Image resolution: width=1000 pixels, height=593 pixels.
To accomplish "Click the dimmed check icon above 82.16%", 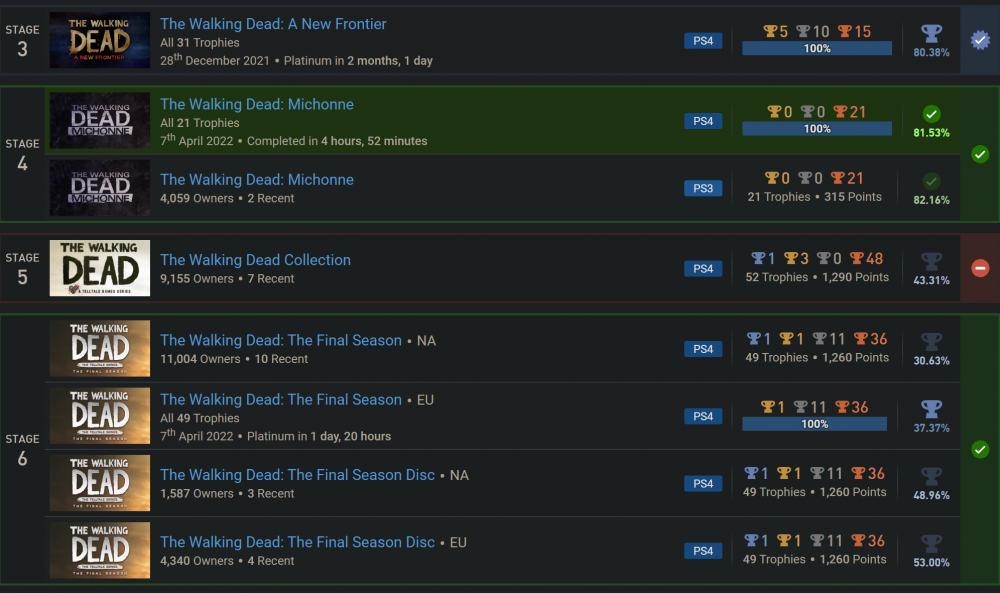I will 931,181.
